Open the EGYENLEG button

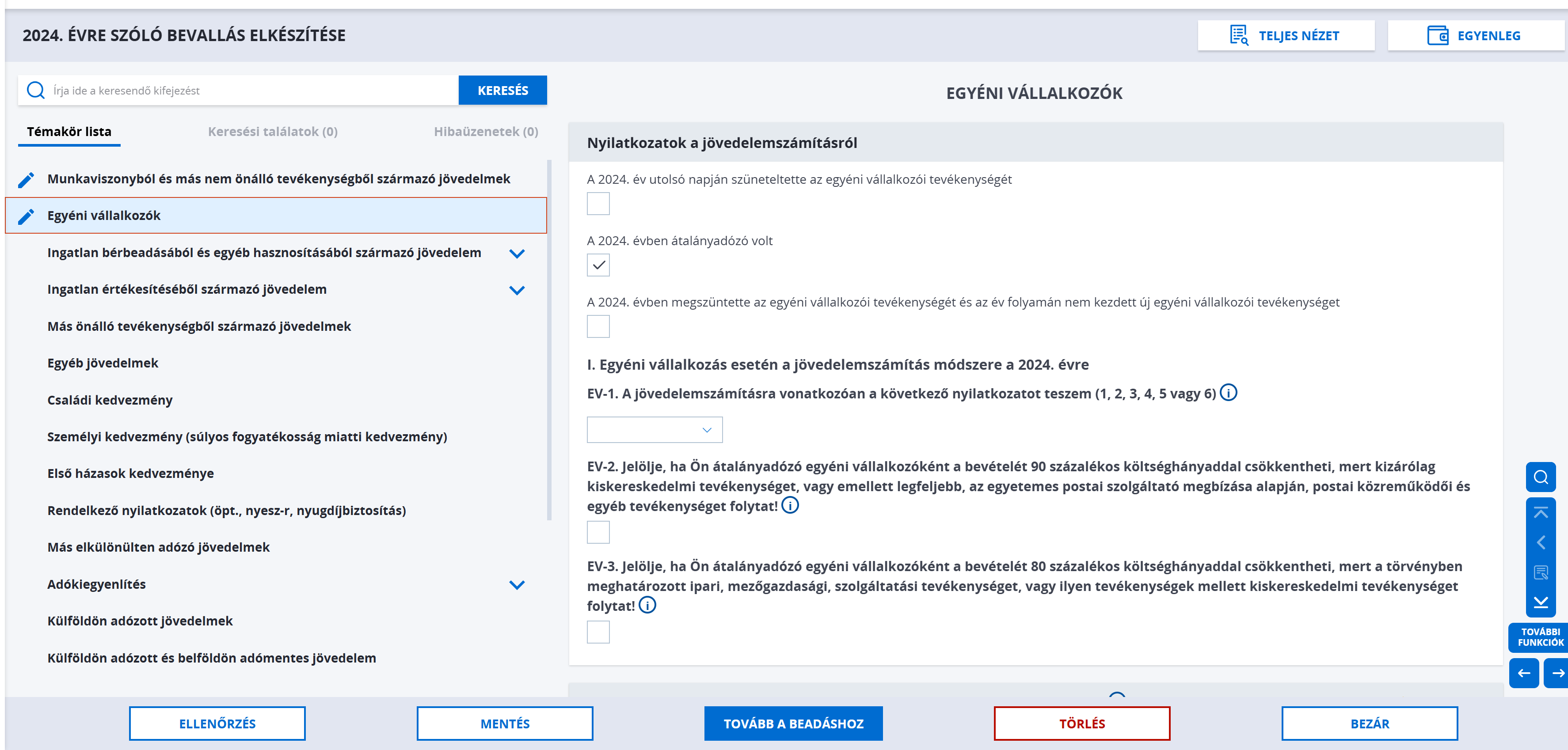tap(1477, 35)
